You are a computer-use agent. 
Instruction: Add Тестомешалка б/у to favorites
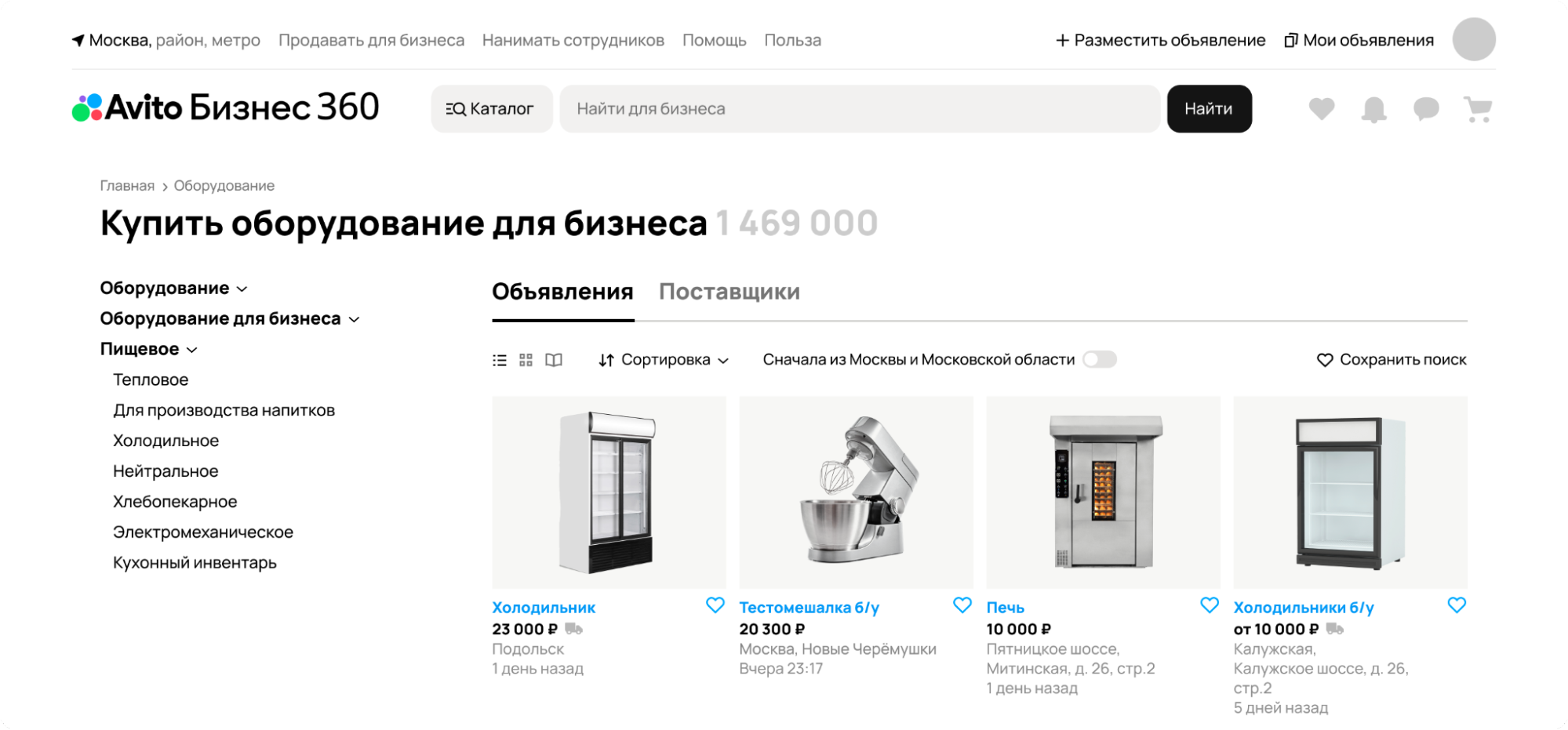(962, 605)
